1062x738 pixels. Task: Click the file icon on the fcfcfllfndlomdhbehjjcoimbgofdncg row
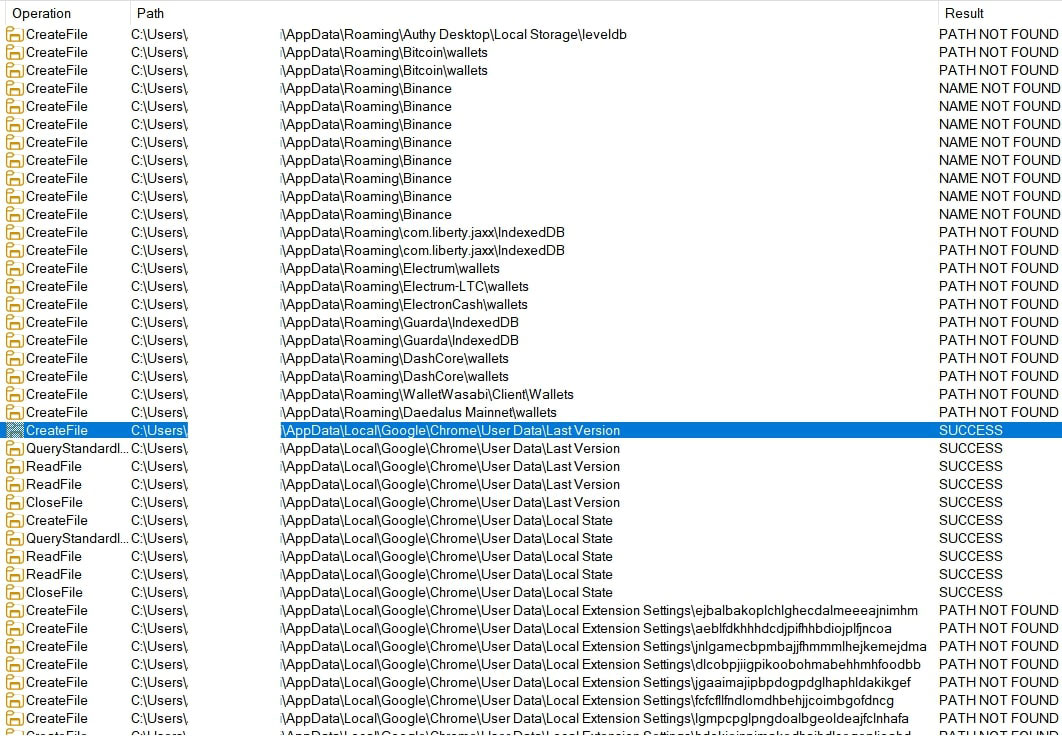tap(15, 700)
